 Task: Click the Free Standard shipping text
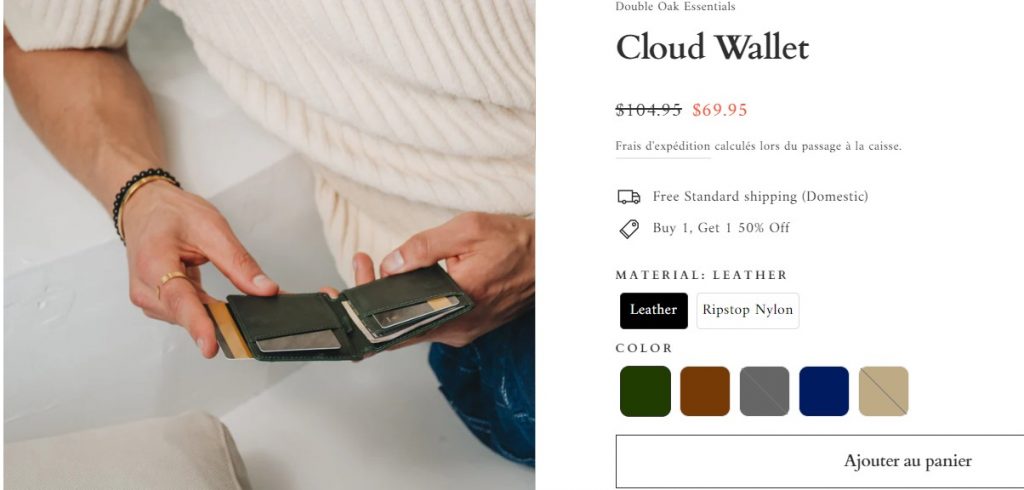760,197
